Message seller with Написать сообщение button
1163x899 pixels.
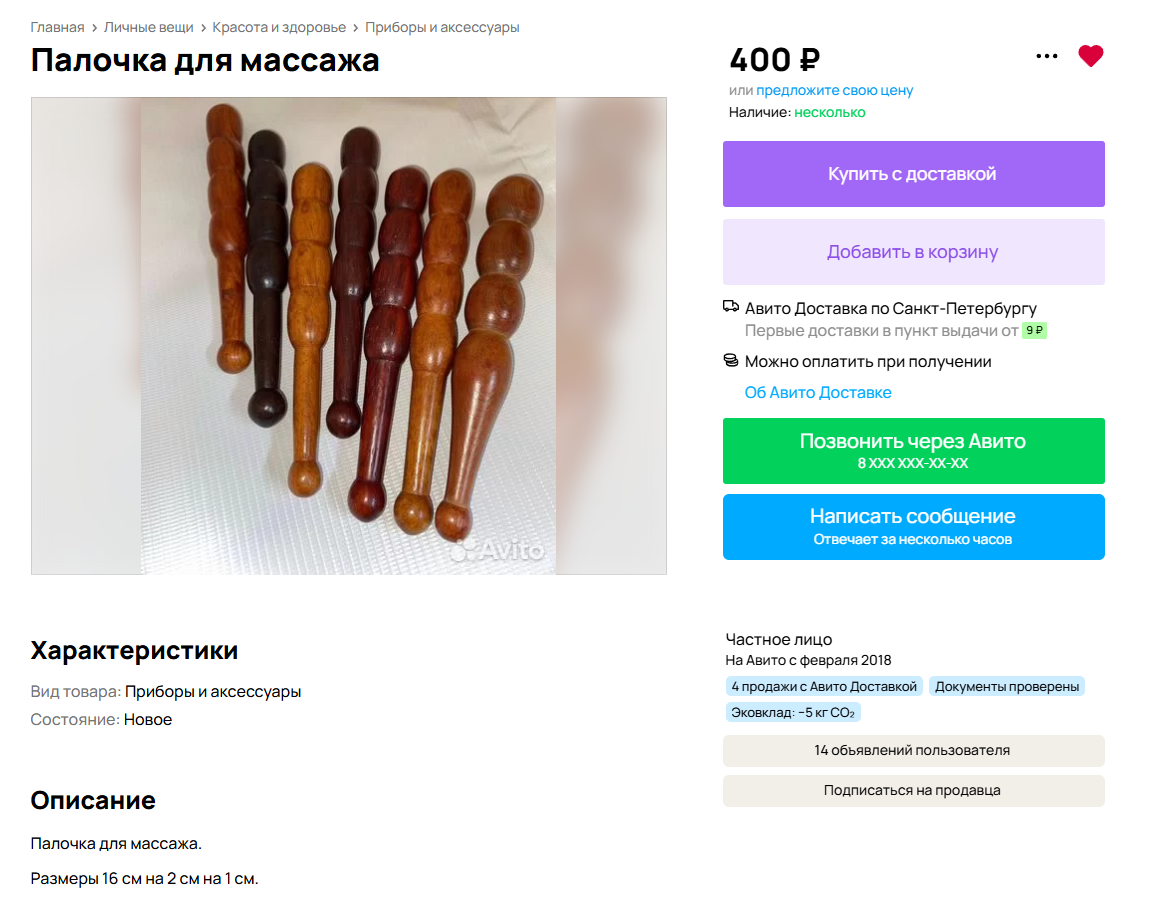[x=914, y=527]
